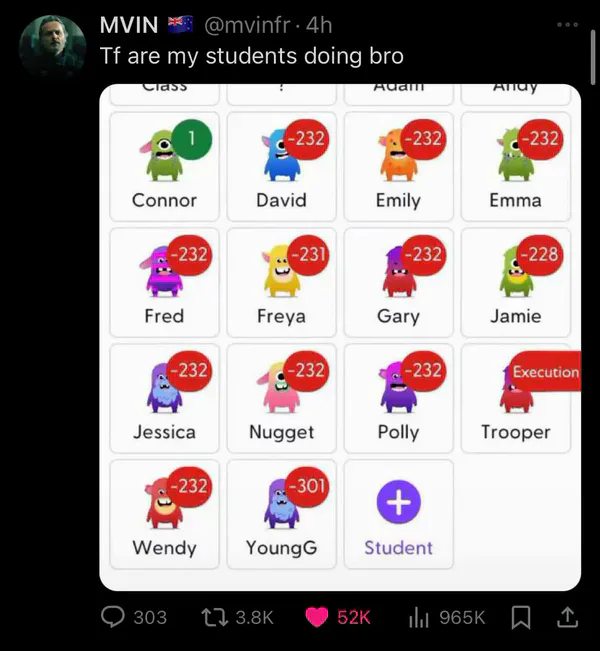This screenshot has width=600, height=651.
Task: Visit the @mvinfr handle link
Action: (x=247, y=25)
